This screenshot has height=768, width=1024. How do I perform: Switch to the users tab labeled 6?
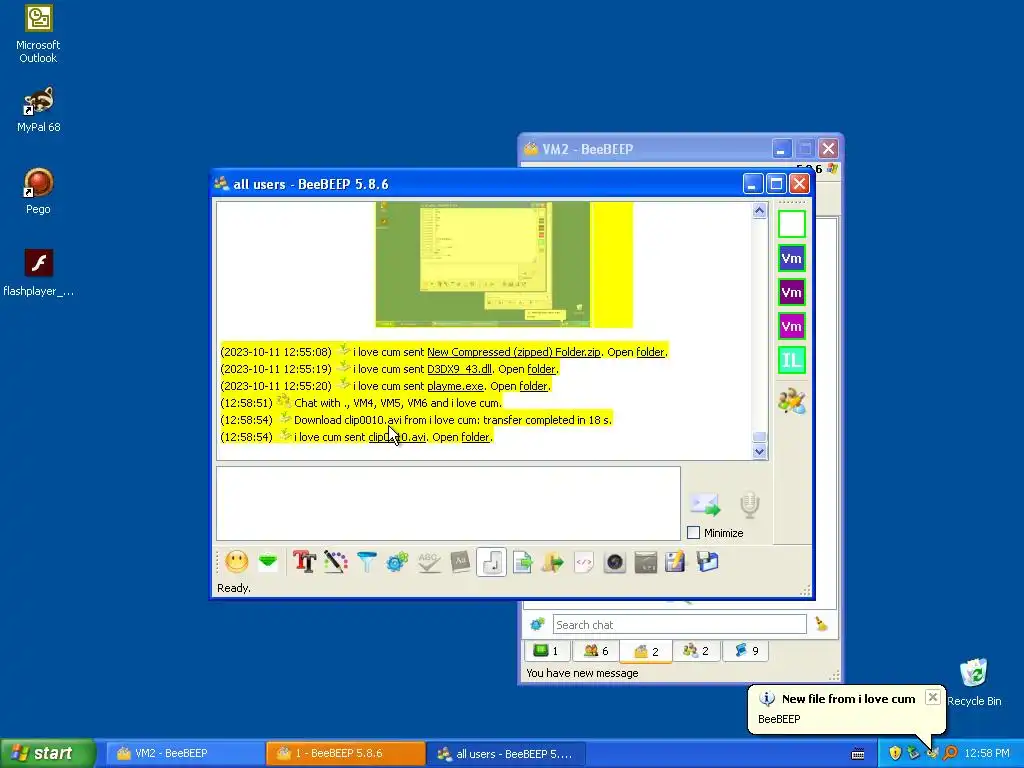[x=596, y=650]
